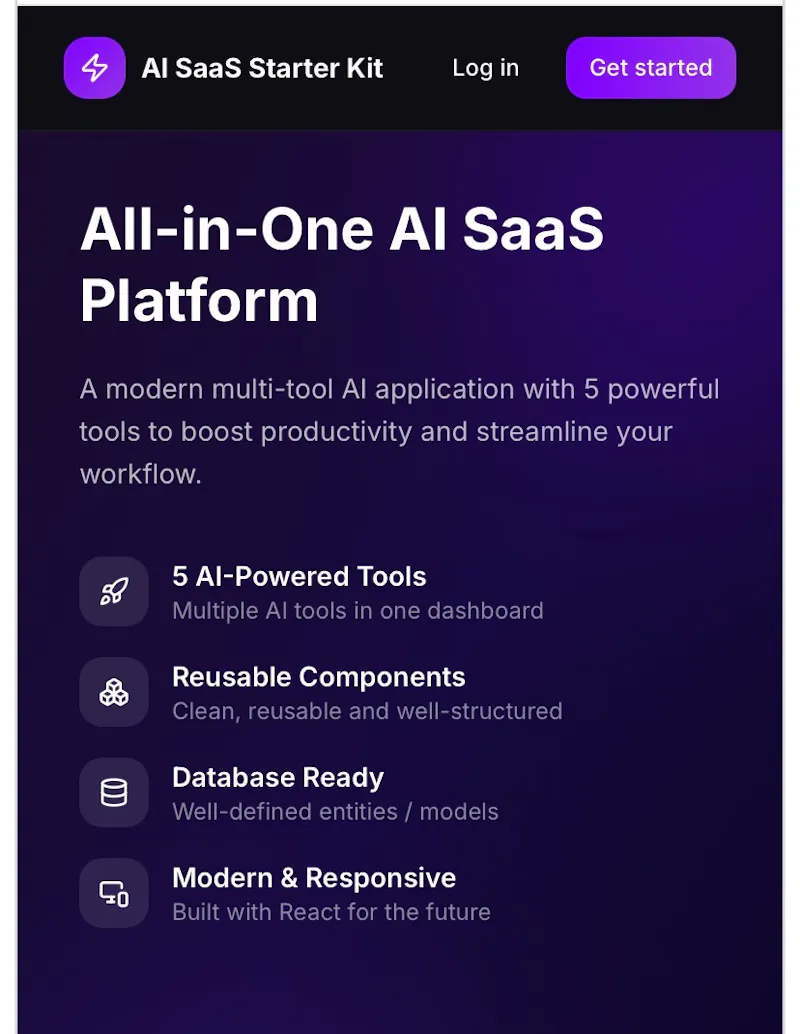
Task: Click 'Multiple AI tools in one dashboard' subtitle
Action: click(x=357, y=611)
